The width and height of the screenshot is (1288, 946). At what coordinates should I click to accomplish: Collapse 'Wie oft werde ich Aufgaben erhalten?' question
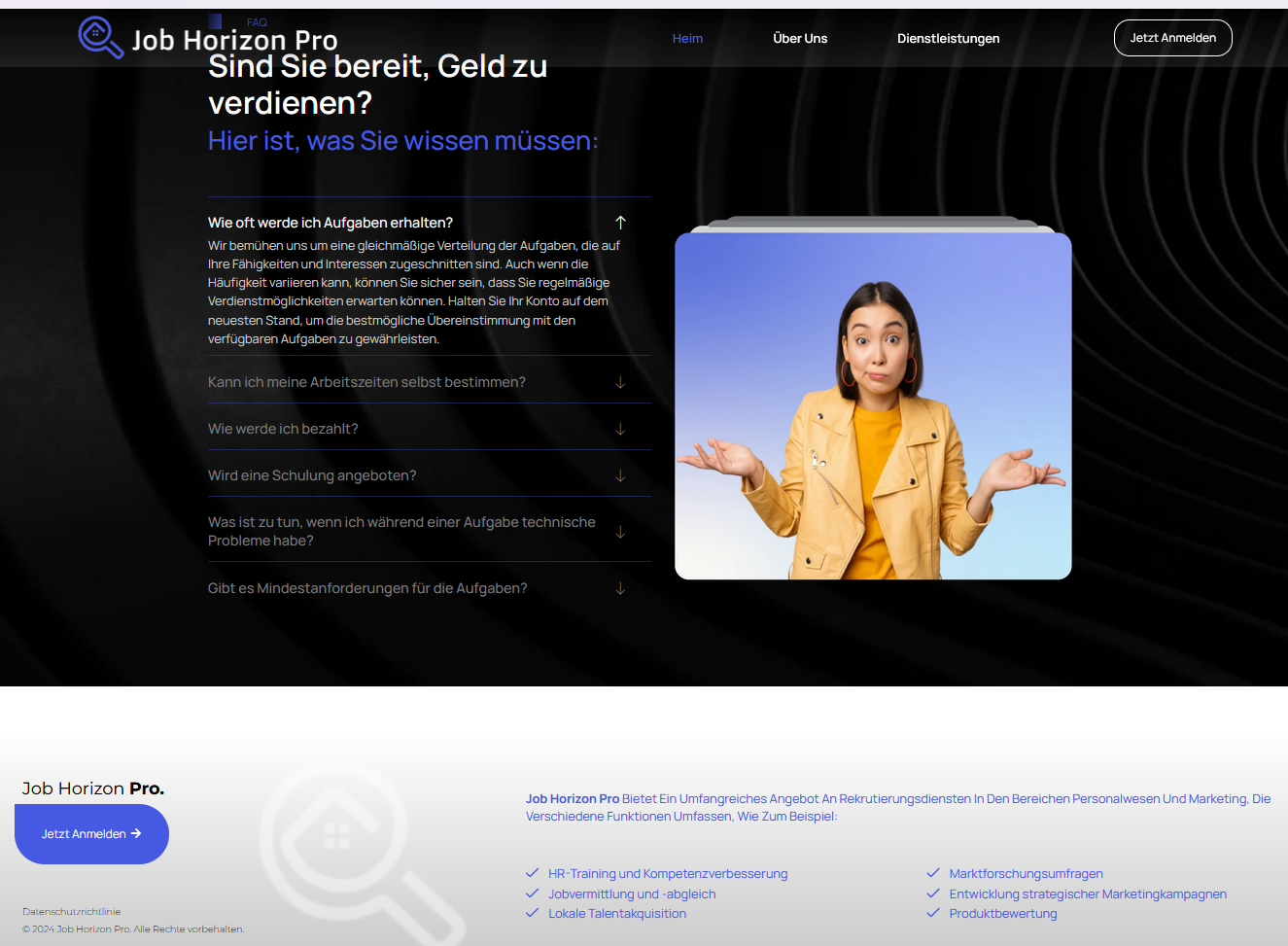(331, 223)
